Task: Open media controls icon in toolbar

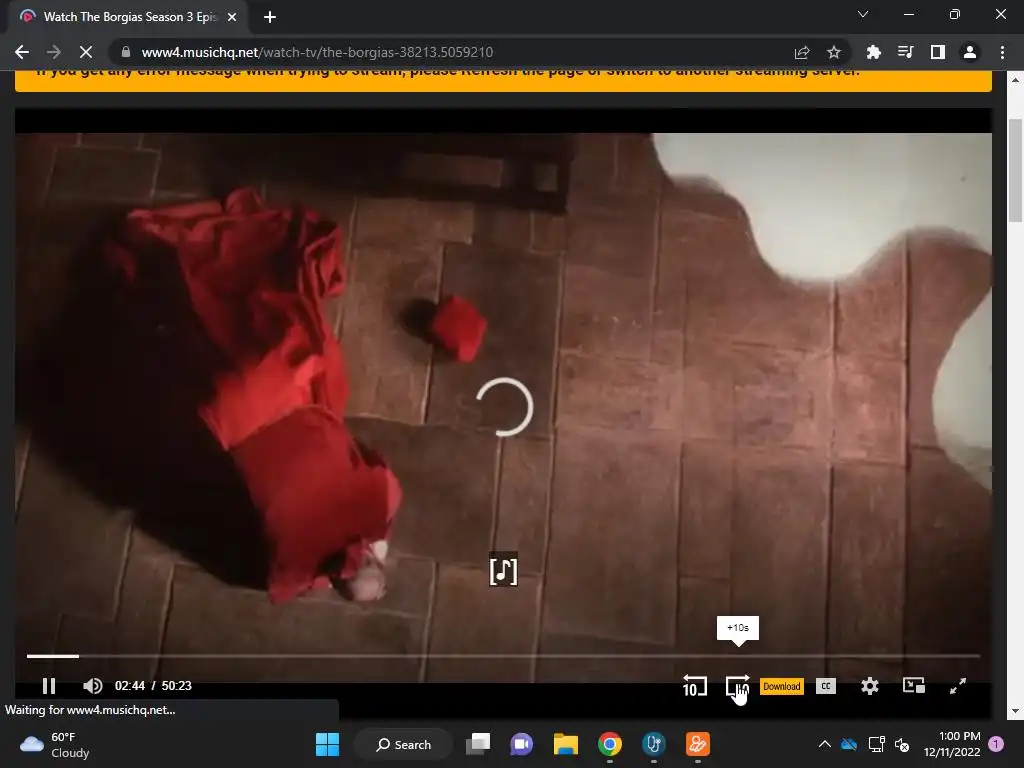Action: (x=905, y=52)
